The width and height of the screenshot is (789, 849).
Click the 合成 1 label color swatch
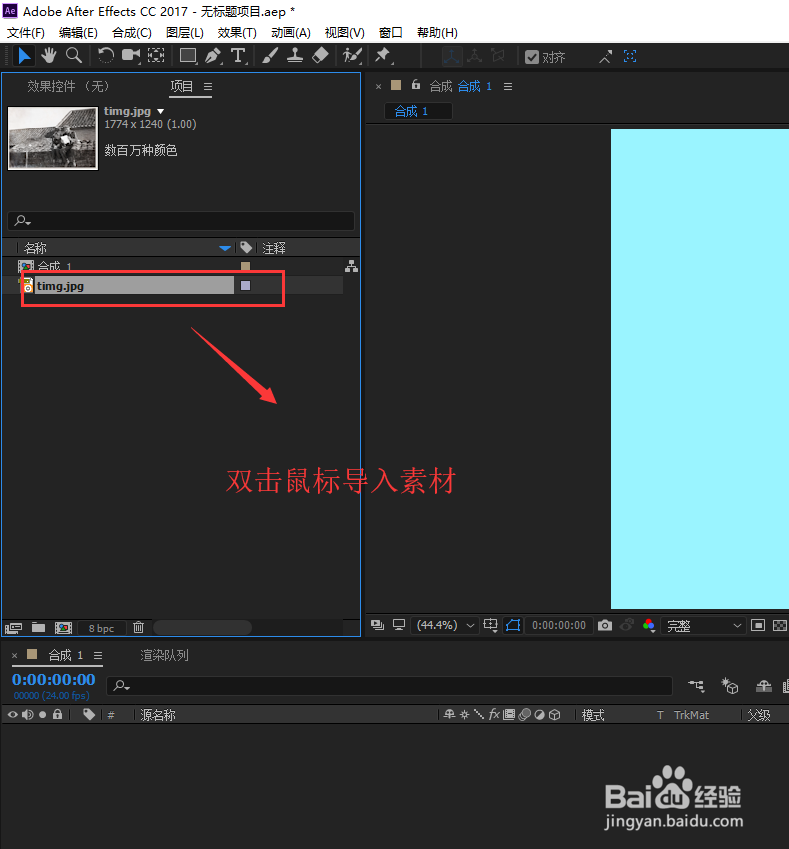click(245, 266)
